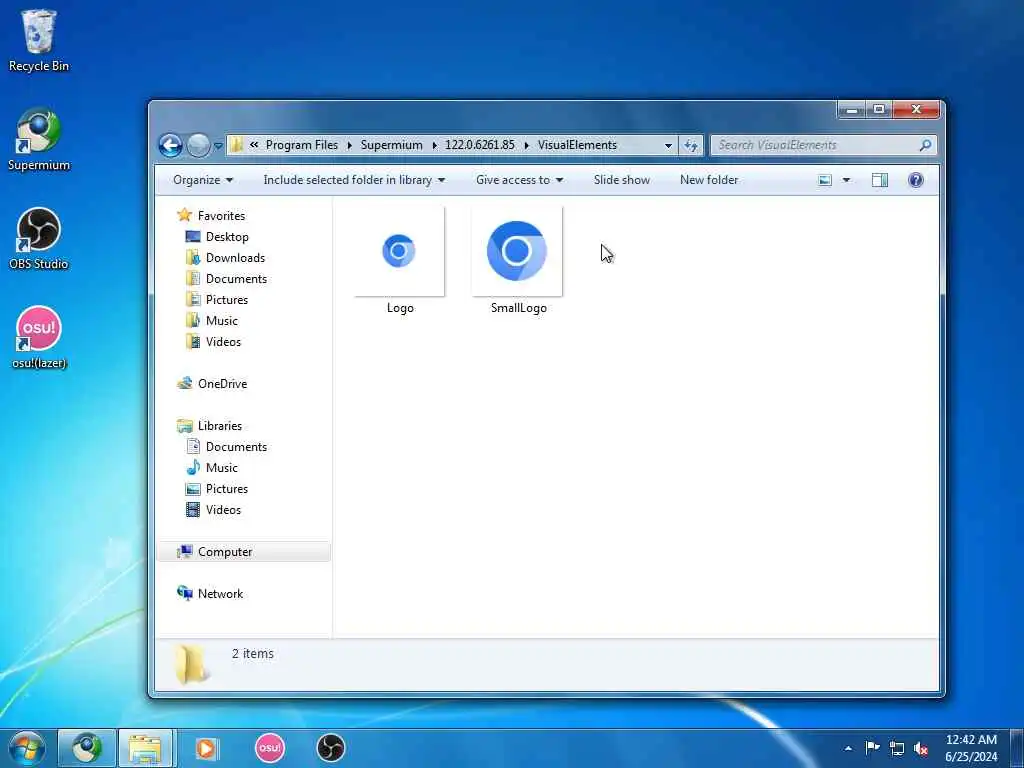This screenshot has height=768, width=1024.
Task: Show hidden system tray icons
Action: 848,748
